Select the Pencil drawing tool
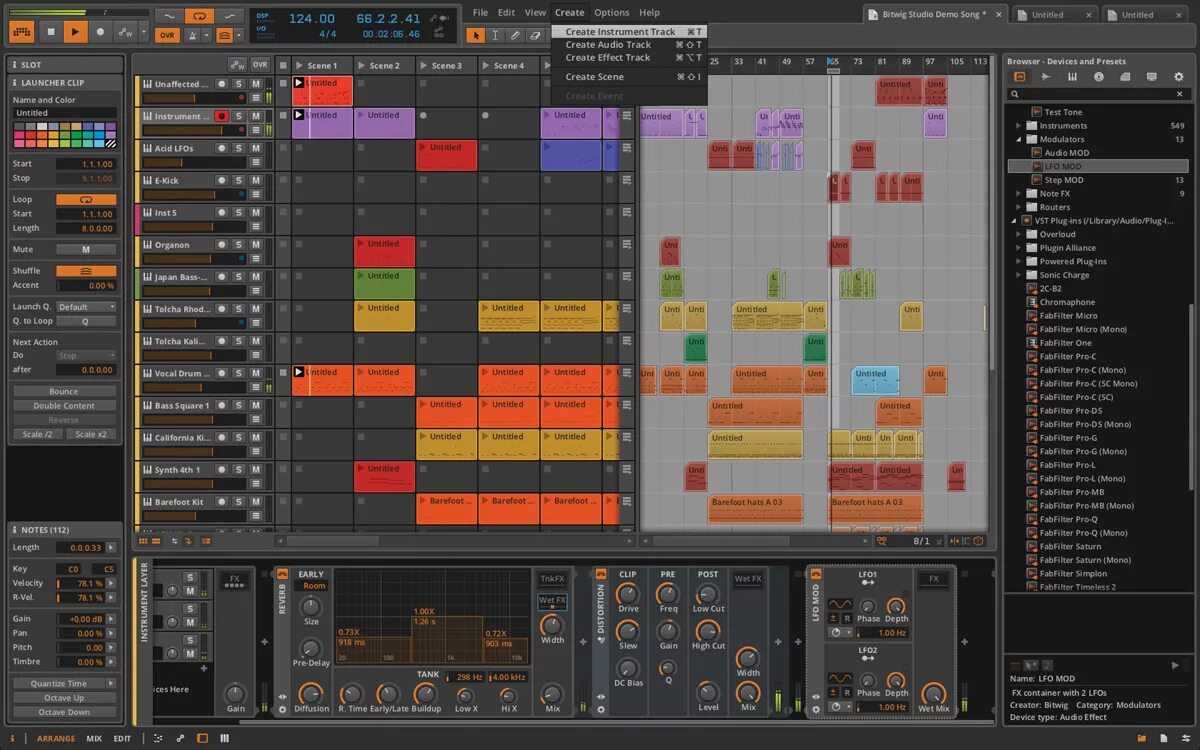Screen dimensions: 1200x750 point(515,35)
